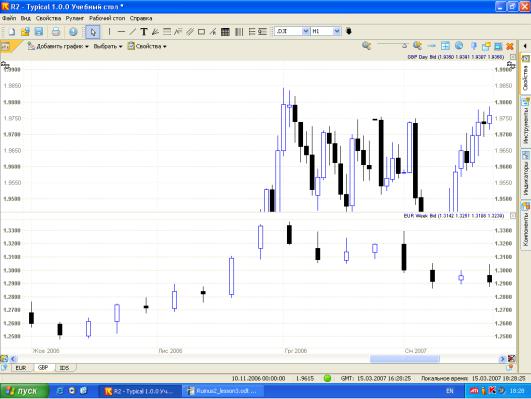
Task: Click the Open folder toolbar icon
Action: tap(25, 32)
